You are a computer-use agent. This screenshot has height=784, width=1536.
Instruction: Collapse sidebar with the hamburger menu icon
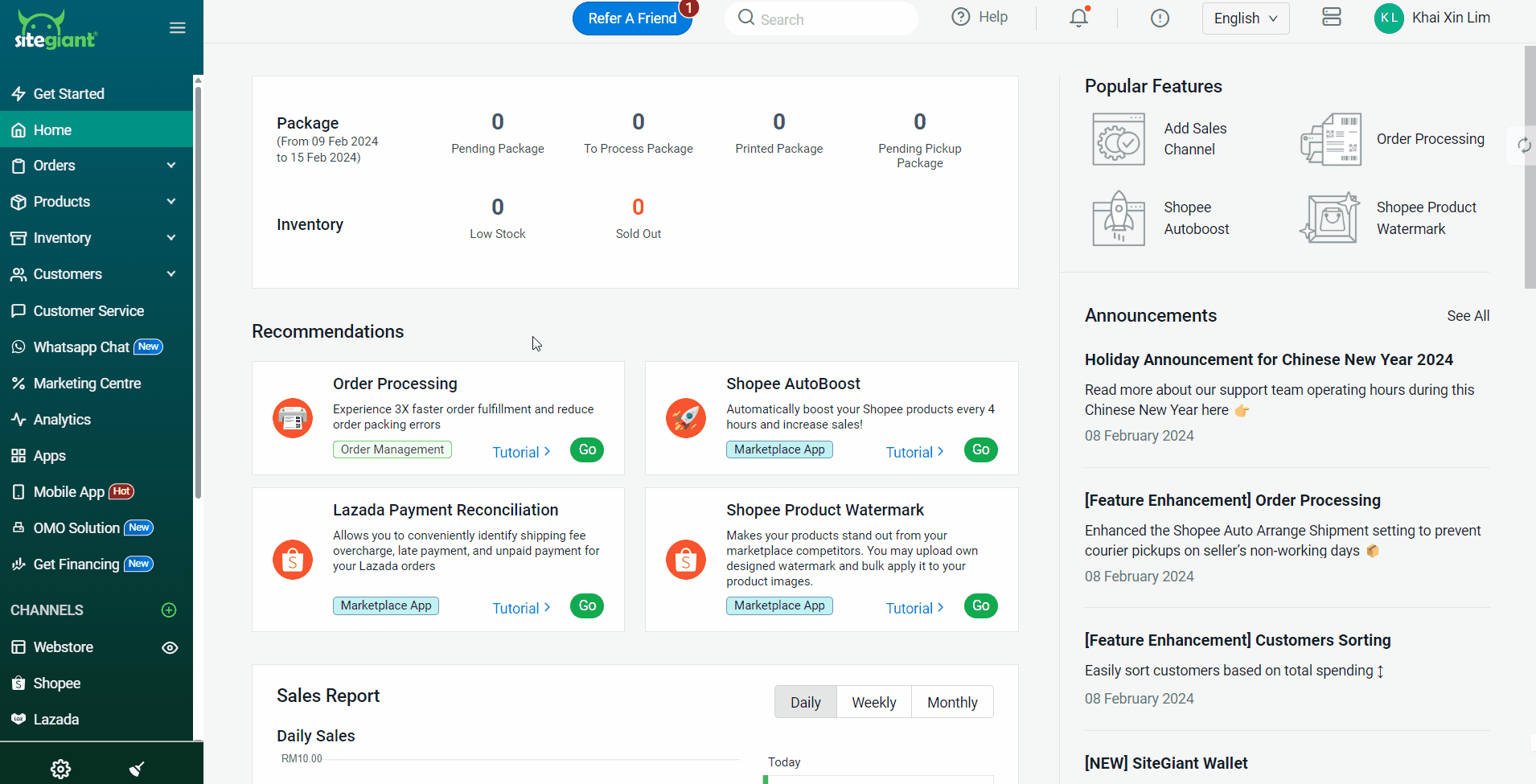coord(178,28)
